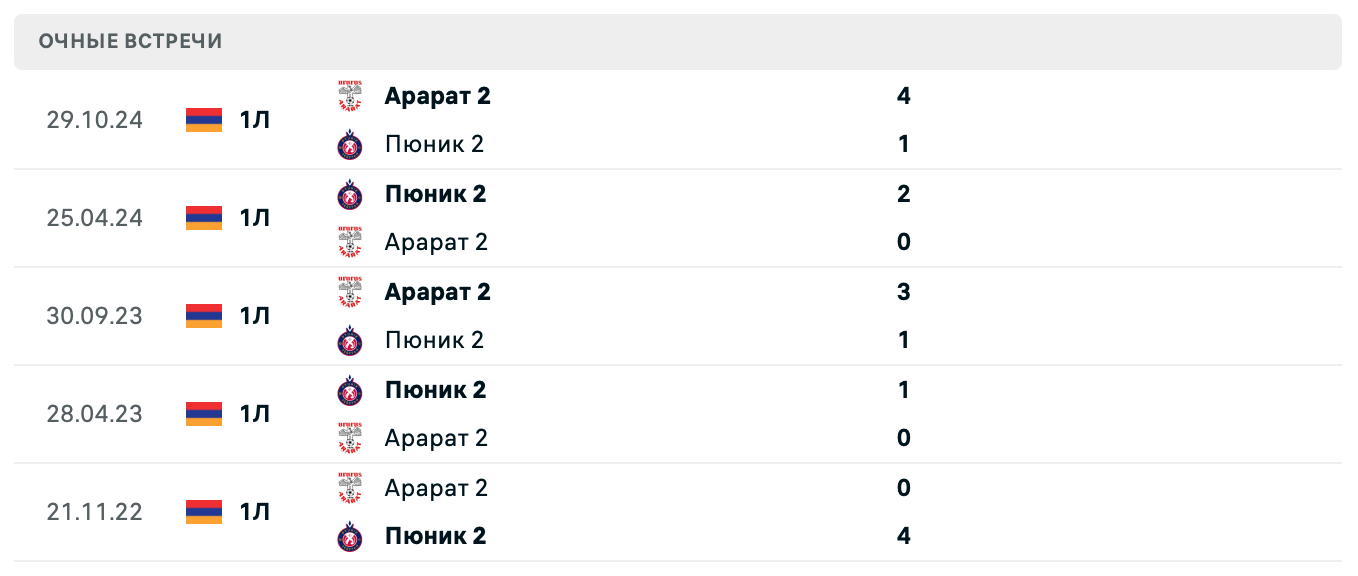Click the Pyunik 2 logo in the bottom match
Image resolution: width=1358 pixels, height=576 pixels.
350,536
